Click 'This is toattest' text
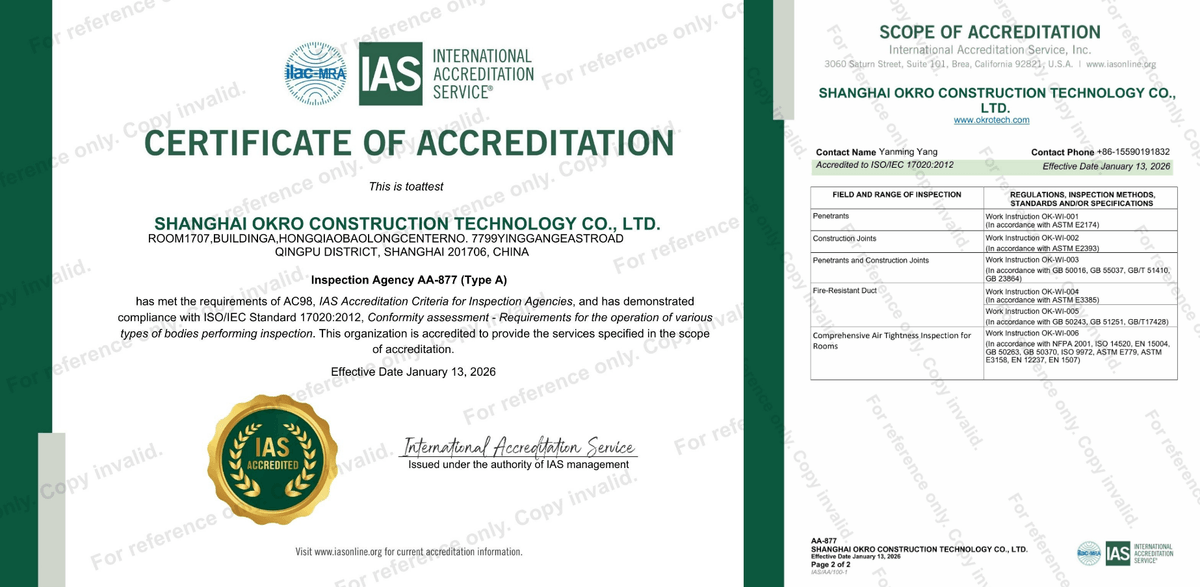Viewport: 1200px width, 587px height. pyautogui.click(x=406, y=187)
